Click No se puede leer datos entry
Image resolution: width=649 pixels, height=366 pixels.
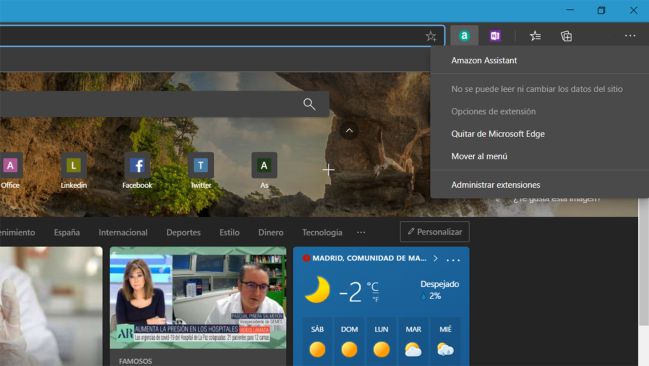[x=537, y=89]
